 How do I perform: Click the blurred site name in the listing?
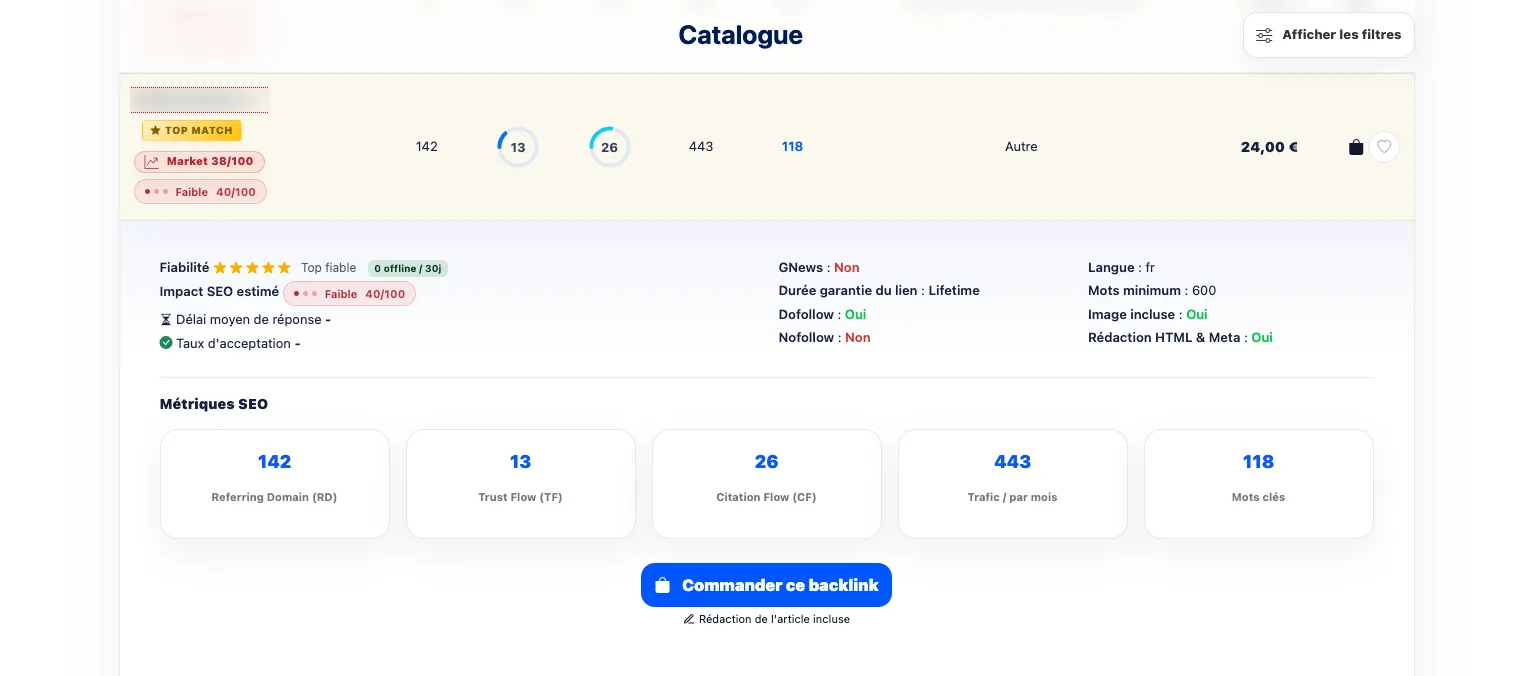200,100
